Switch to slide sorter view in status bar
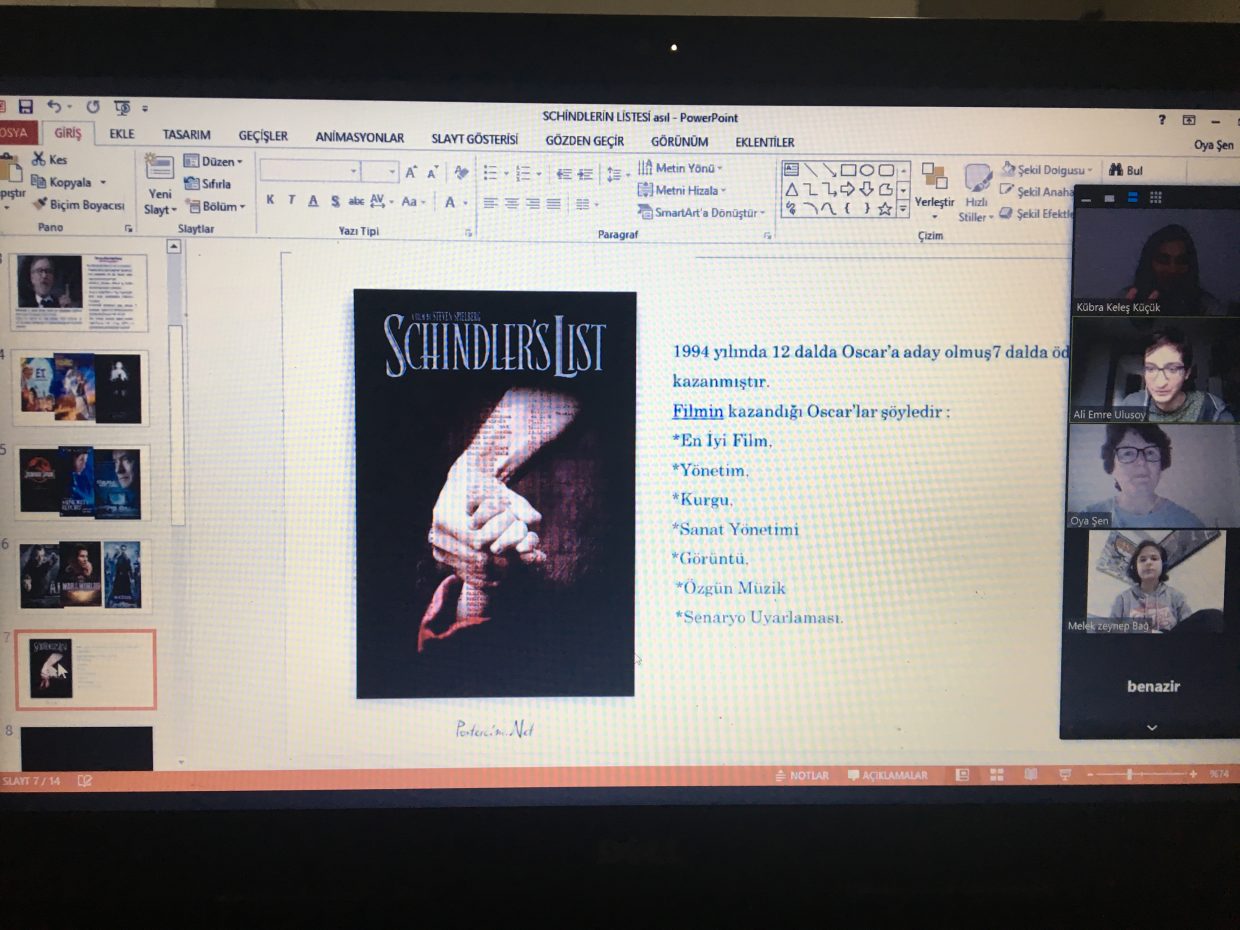The height and width of the screenshot is (930, 1240). click(x=996, y=775)
